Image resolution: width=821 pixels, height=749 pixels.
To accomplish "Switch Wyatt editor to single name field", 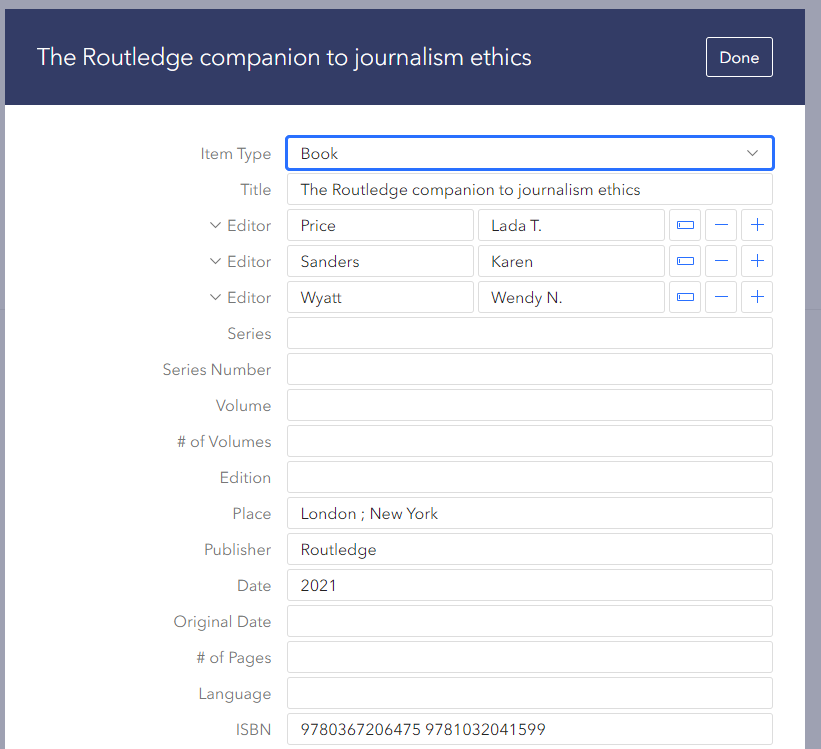I will click(x=685, y=297).
